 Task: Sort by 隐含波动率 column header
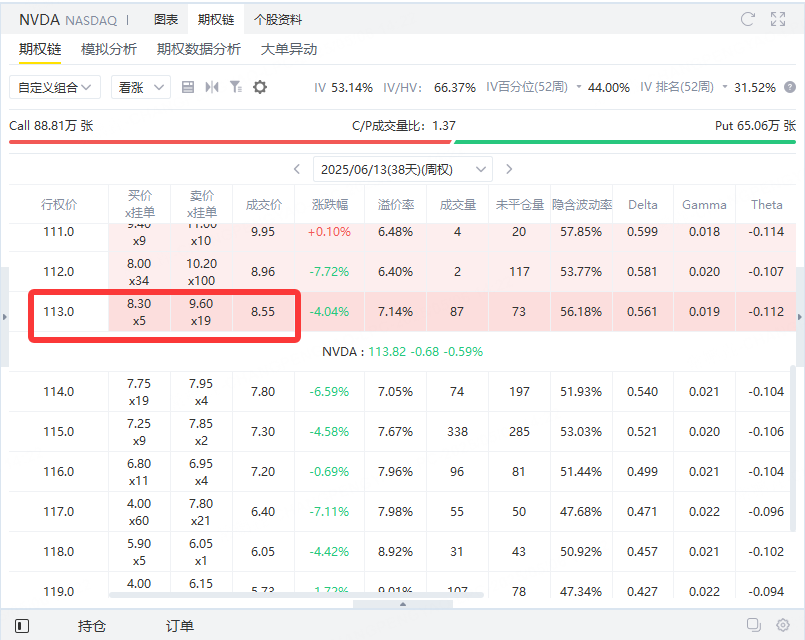click(582, 205)
